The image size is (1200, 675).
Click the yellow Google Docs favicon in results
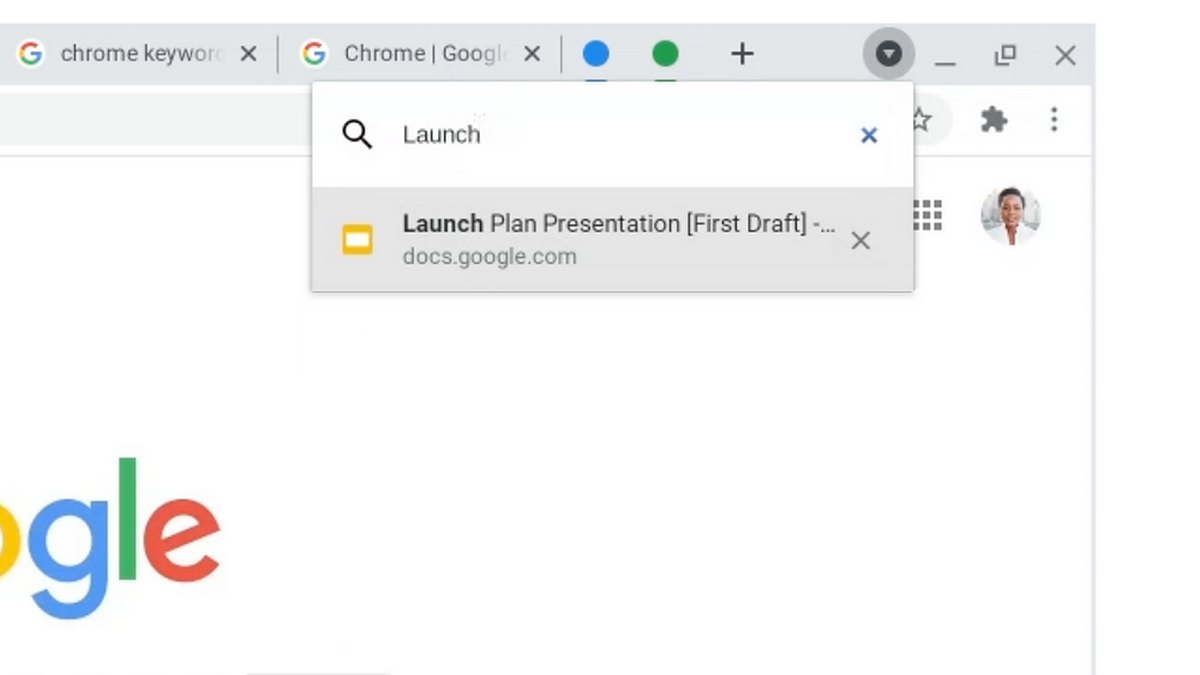(x=357, y=238)
